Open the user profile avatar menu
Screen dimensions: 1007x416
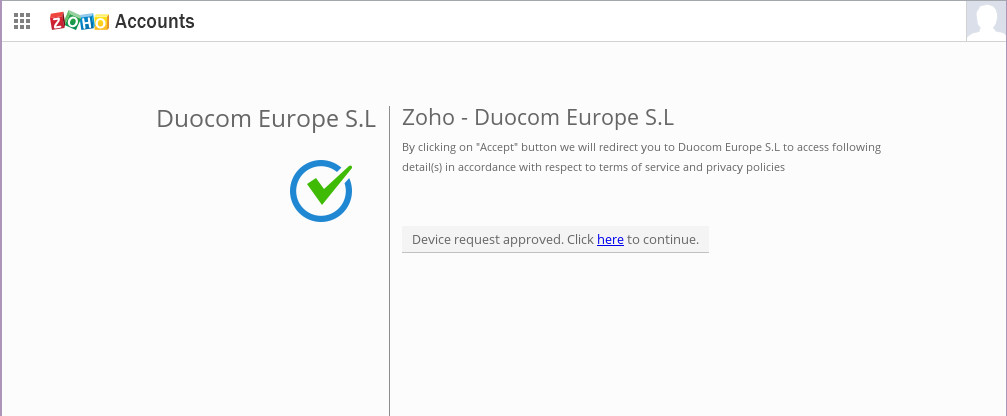985,21
